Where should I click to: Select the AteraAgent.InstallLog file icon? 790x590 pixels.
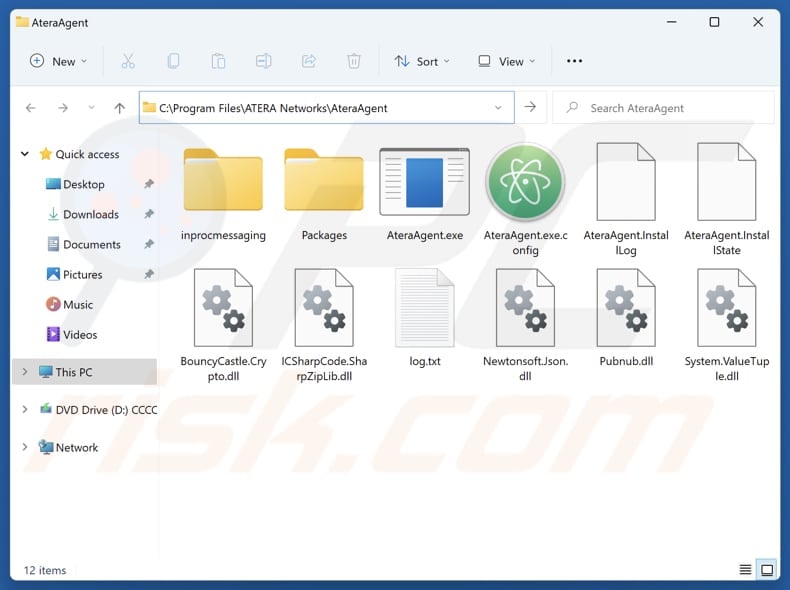click(626, 181)
